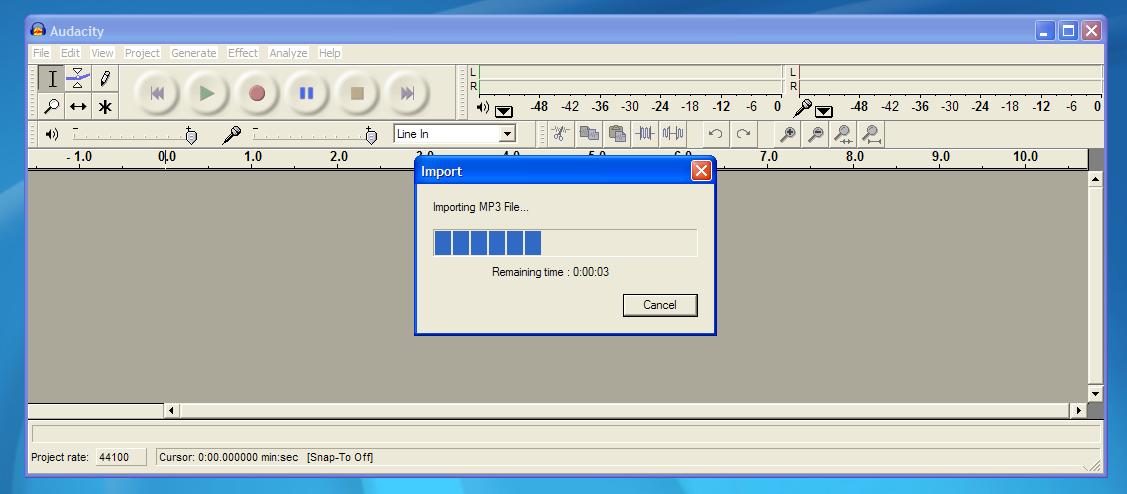Open the File menu
Image resolution: width=1127 pixels, height=494 pixels.
coord(41,53)
